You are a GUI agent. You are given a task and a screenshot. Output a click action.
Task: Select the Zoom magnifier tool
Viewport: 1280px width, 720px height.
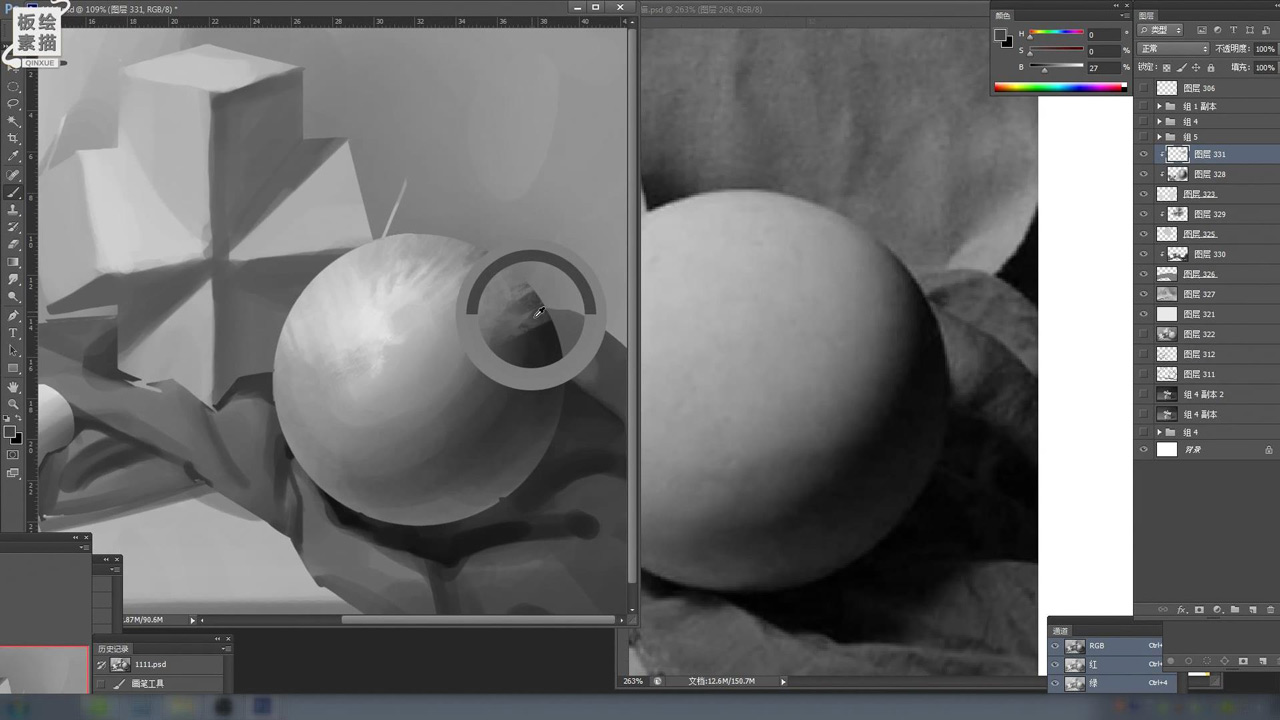tap(13, 404)
